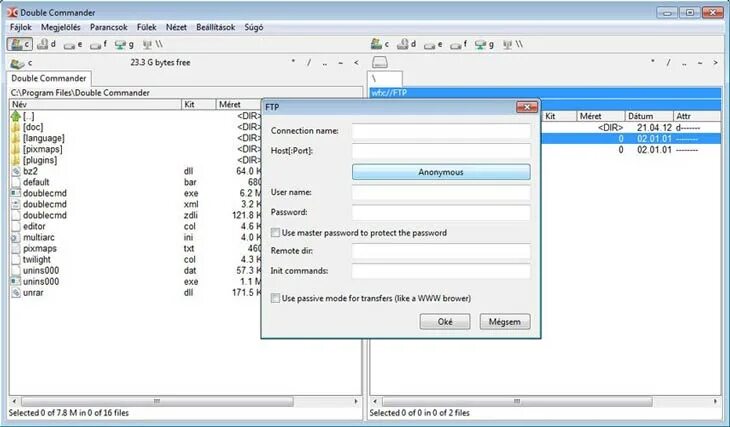Sort right panel by Attr column
Image resolution: width=730 pixels, height=427 pixels.
(697, 116)
